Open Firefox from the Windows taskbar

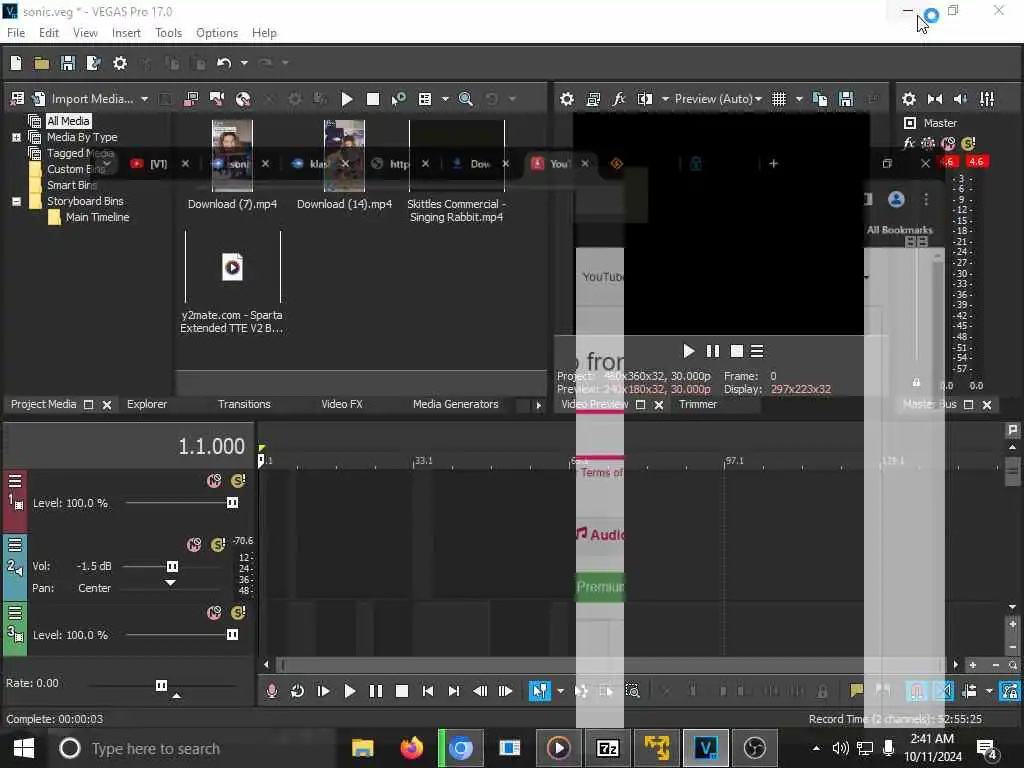point(411,748)
